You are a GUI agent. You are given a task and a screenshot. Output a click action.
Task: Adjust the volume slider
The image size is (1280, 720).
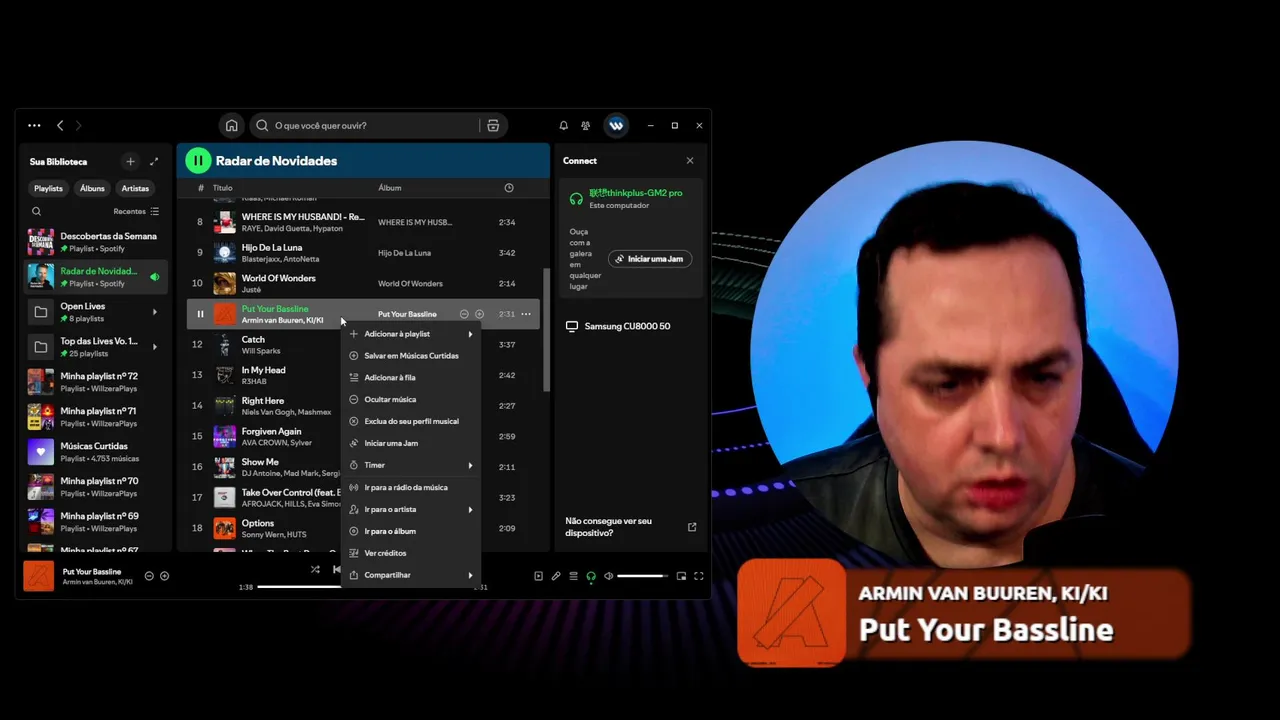click(x=642, y=576)
